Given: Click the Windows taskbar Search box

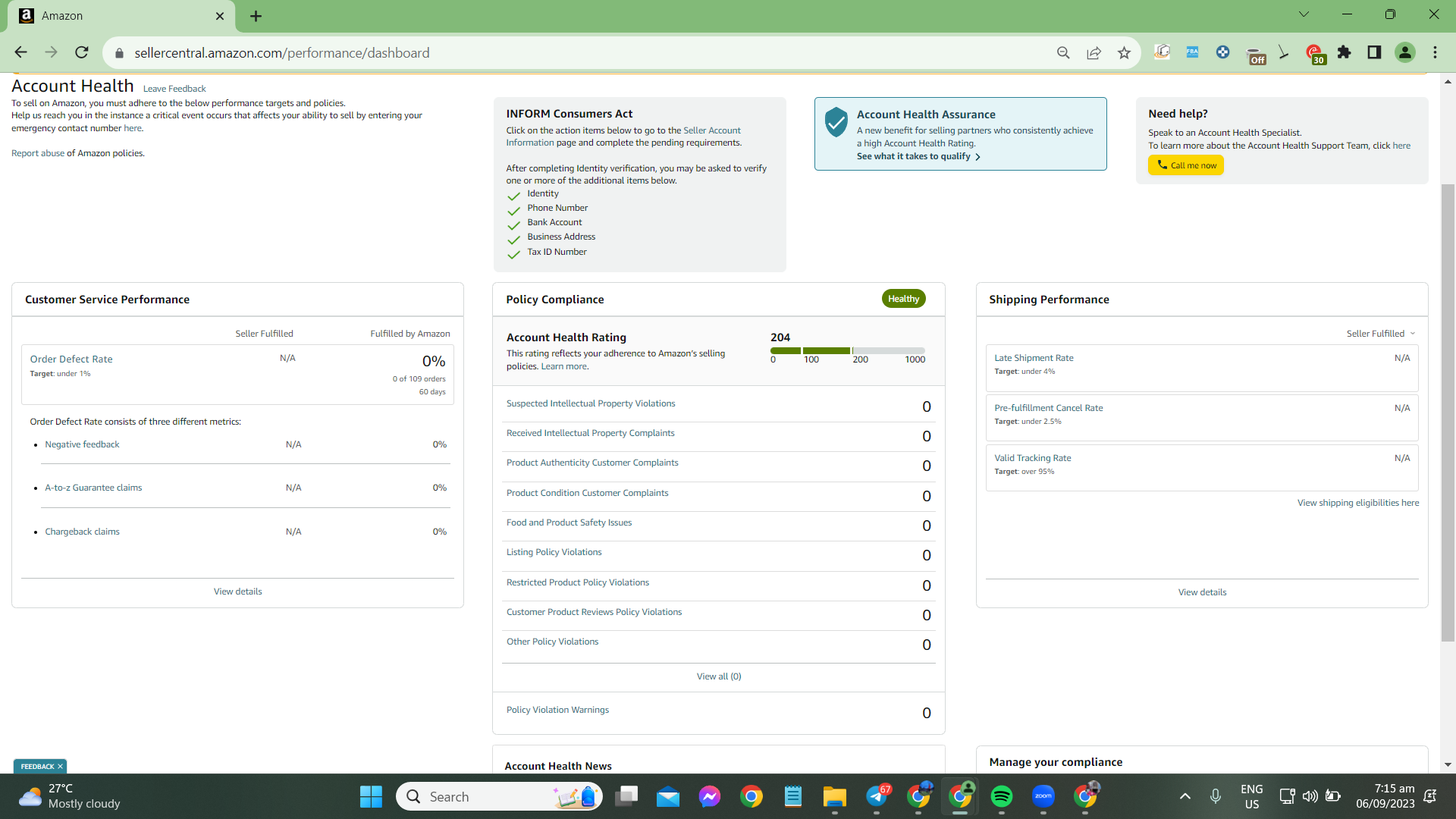Looking at the screenshot, I should [x=499, y=796].
